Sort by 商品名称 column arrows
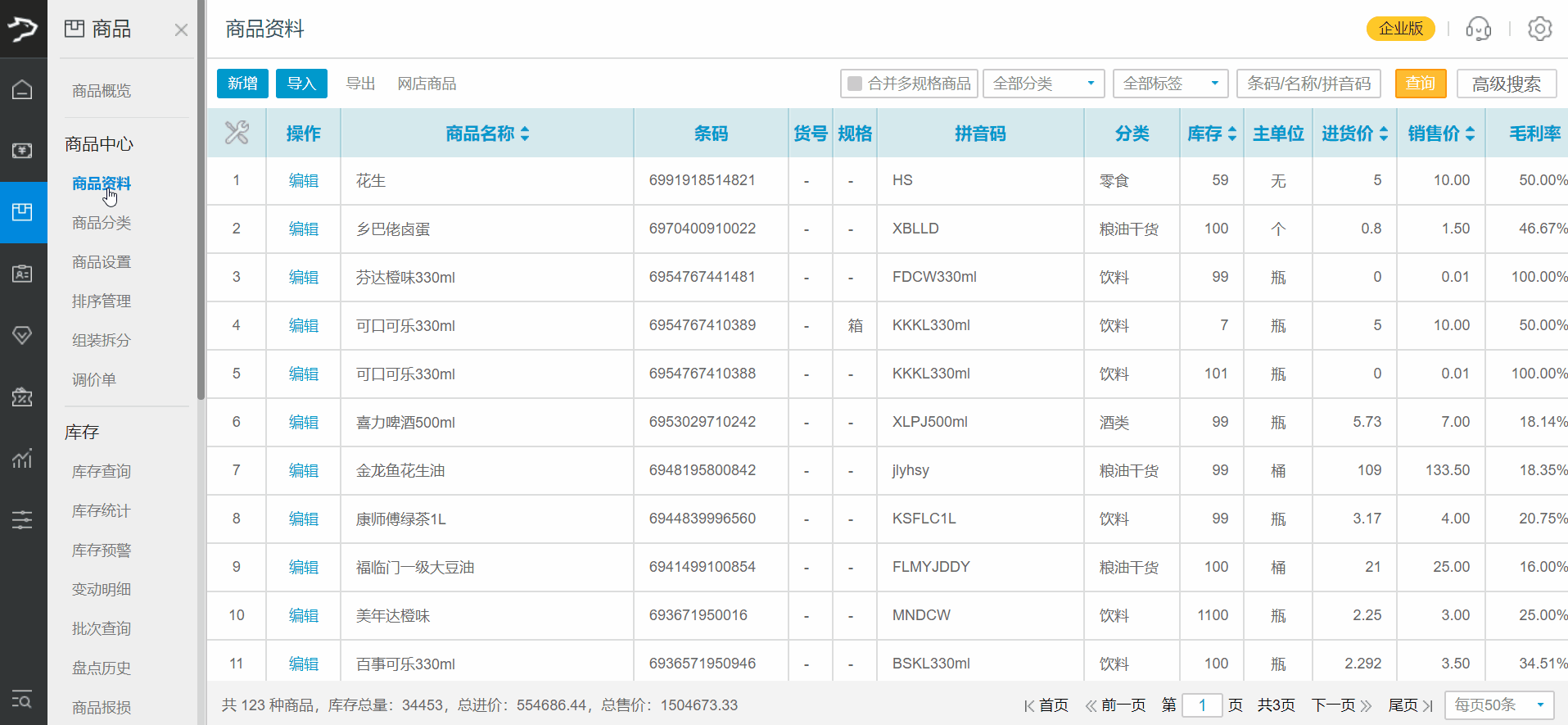The image size is (1568, 725). tap(525, 134)
